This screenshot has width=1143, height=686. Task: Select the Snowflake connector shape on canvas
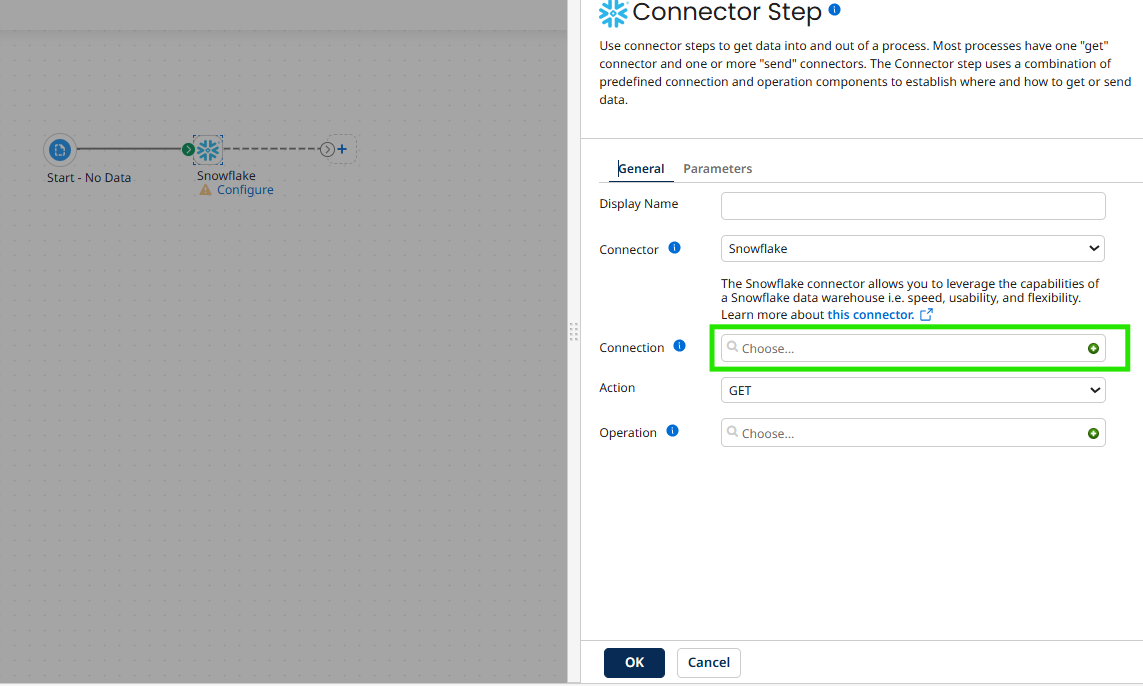click(x=208, y=150)
